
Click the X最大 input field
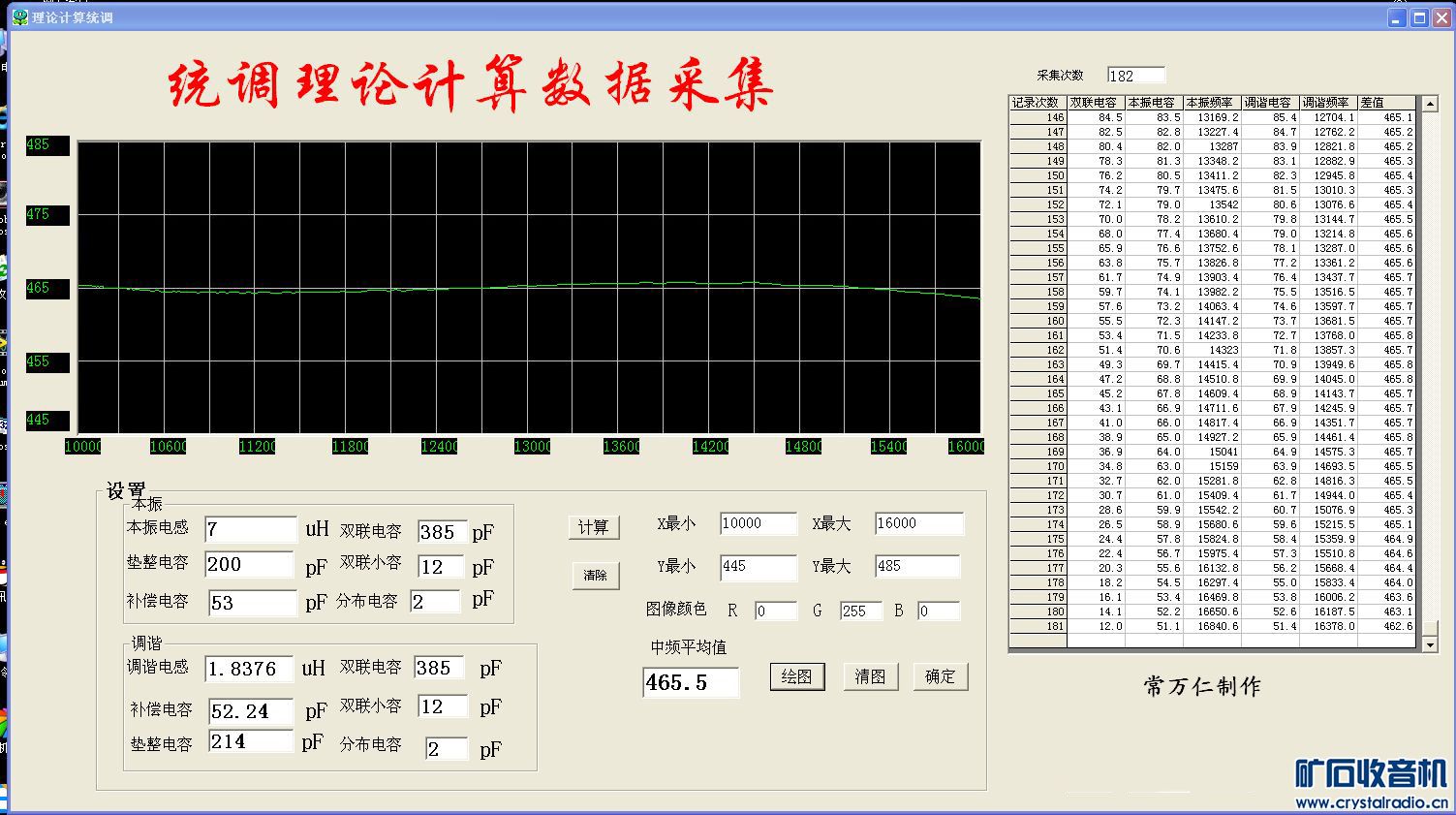[x=918, y=523]
